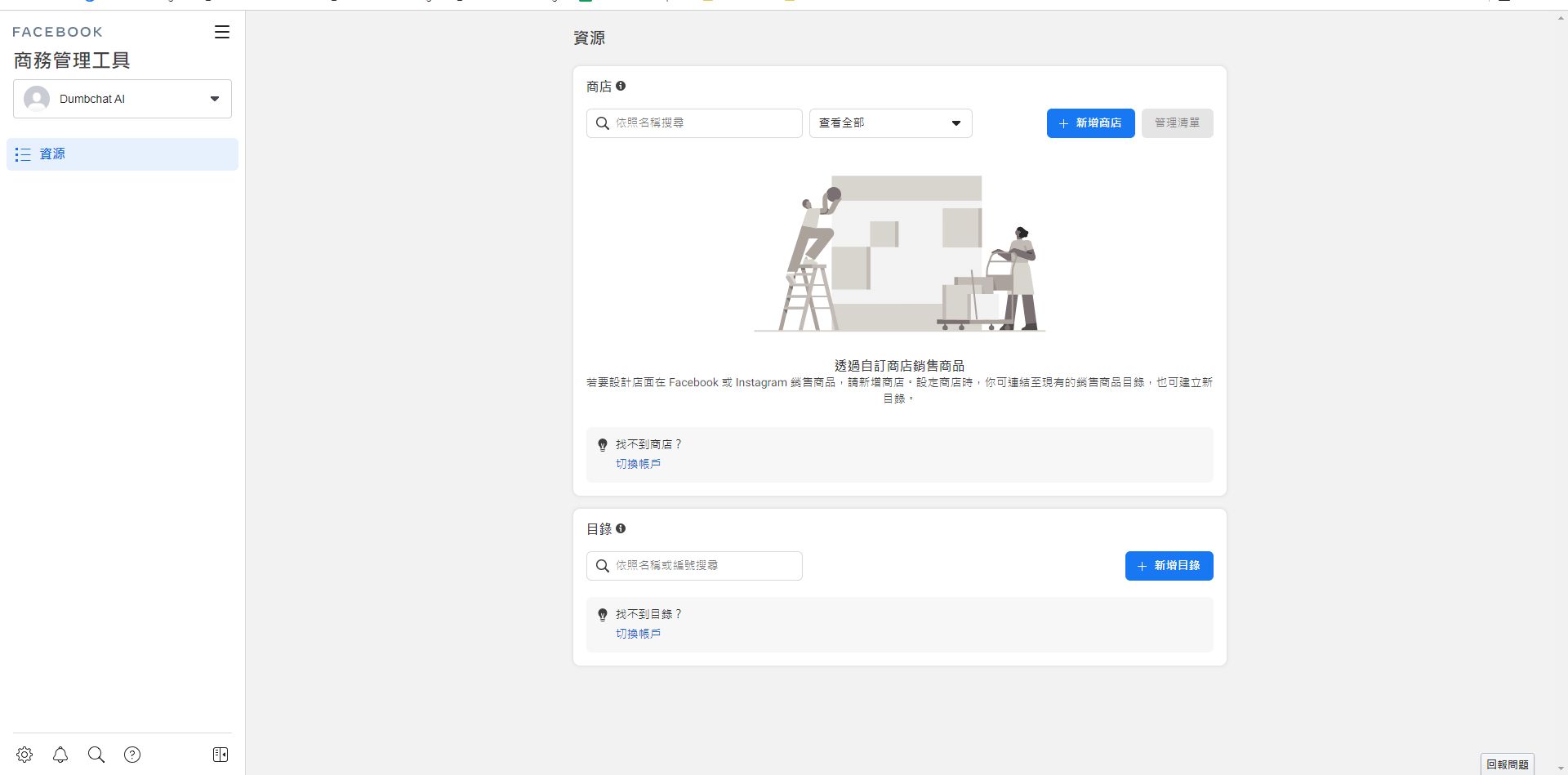This screenshot has width=1568, height=775.
Task: Click the 資源 page title
Action: click(x=589, y=38)
